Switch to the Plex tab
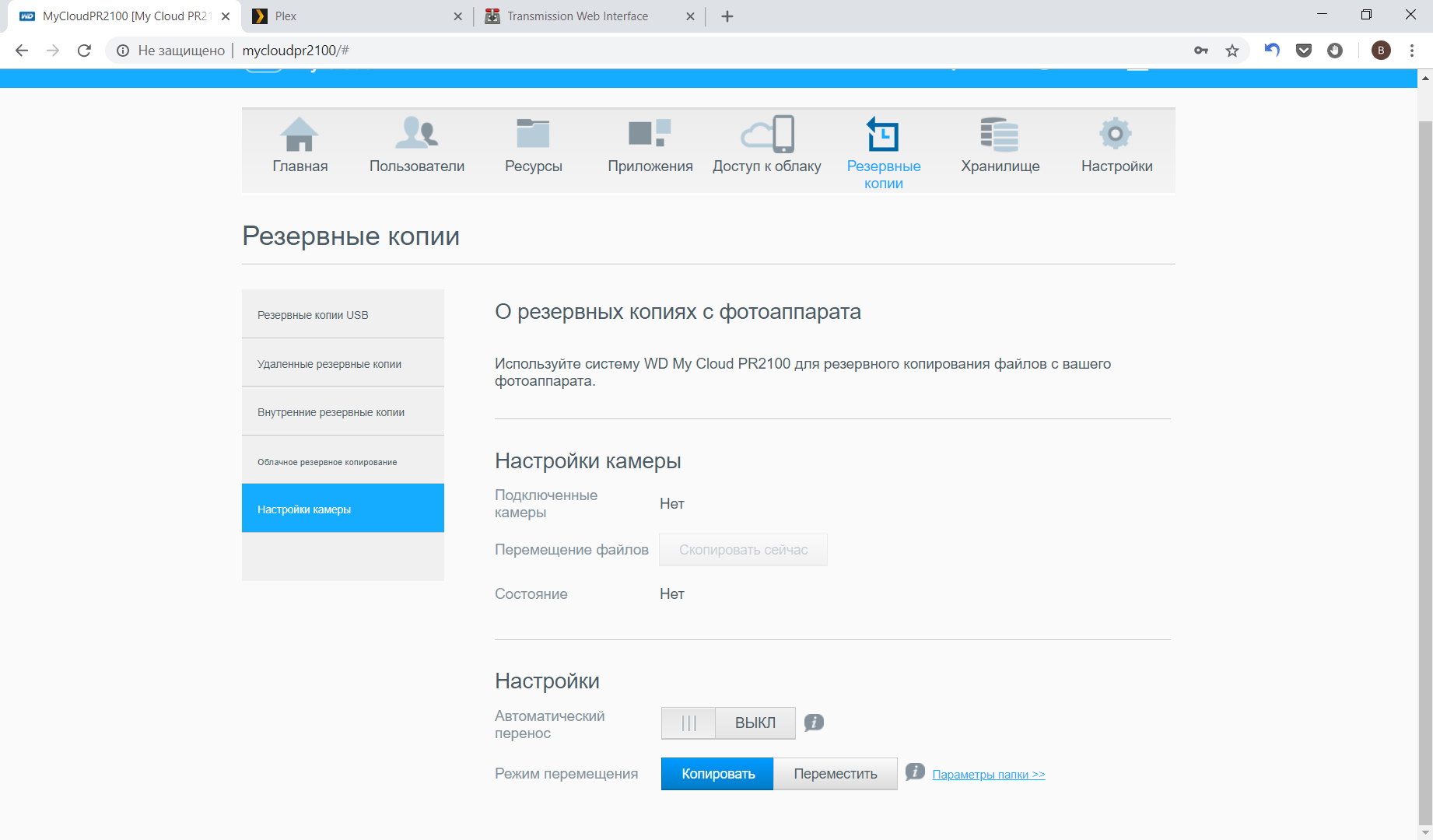This screenshot has width=1433, height=840. click(358, 16)
